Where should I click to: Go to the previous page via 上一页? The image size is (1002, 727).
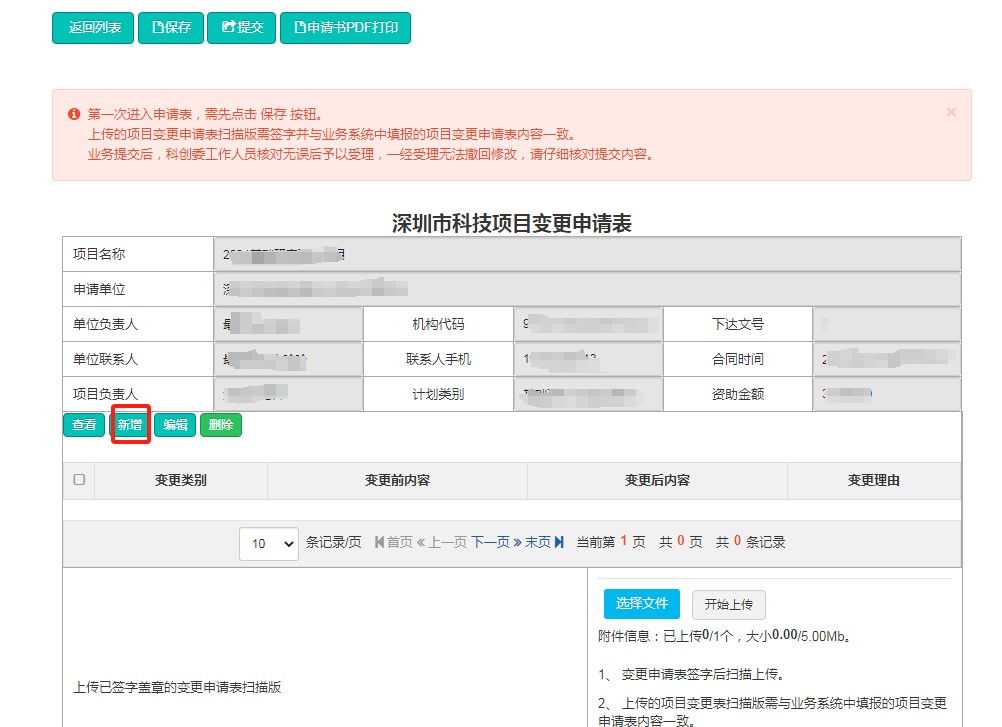coord(440,541)
